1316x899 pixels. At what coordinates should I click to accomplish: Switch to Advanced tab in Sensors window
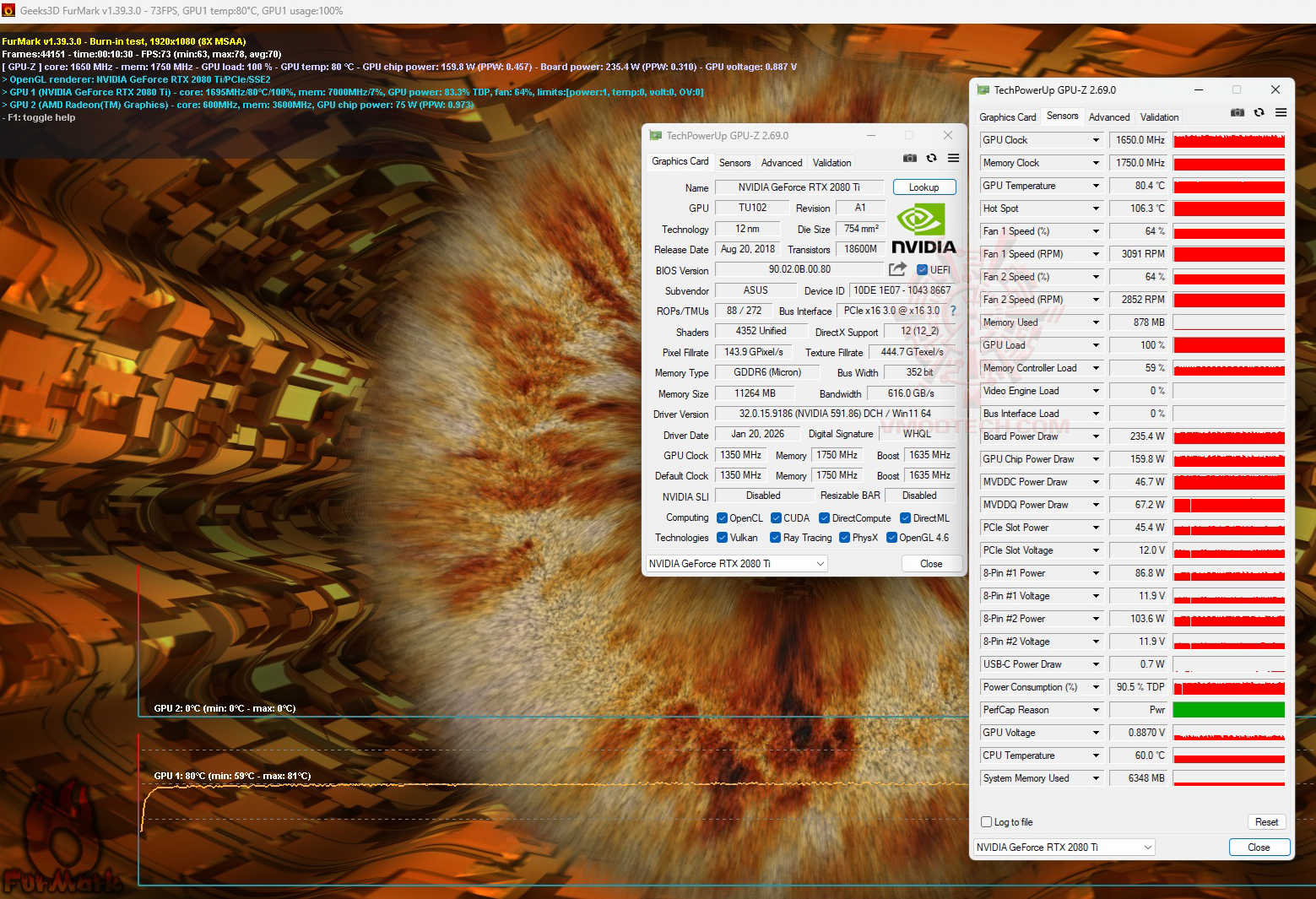[1109, 117]
